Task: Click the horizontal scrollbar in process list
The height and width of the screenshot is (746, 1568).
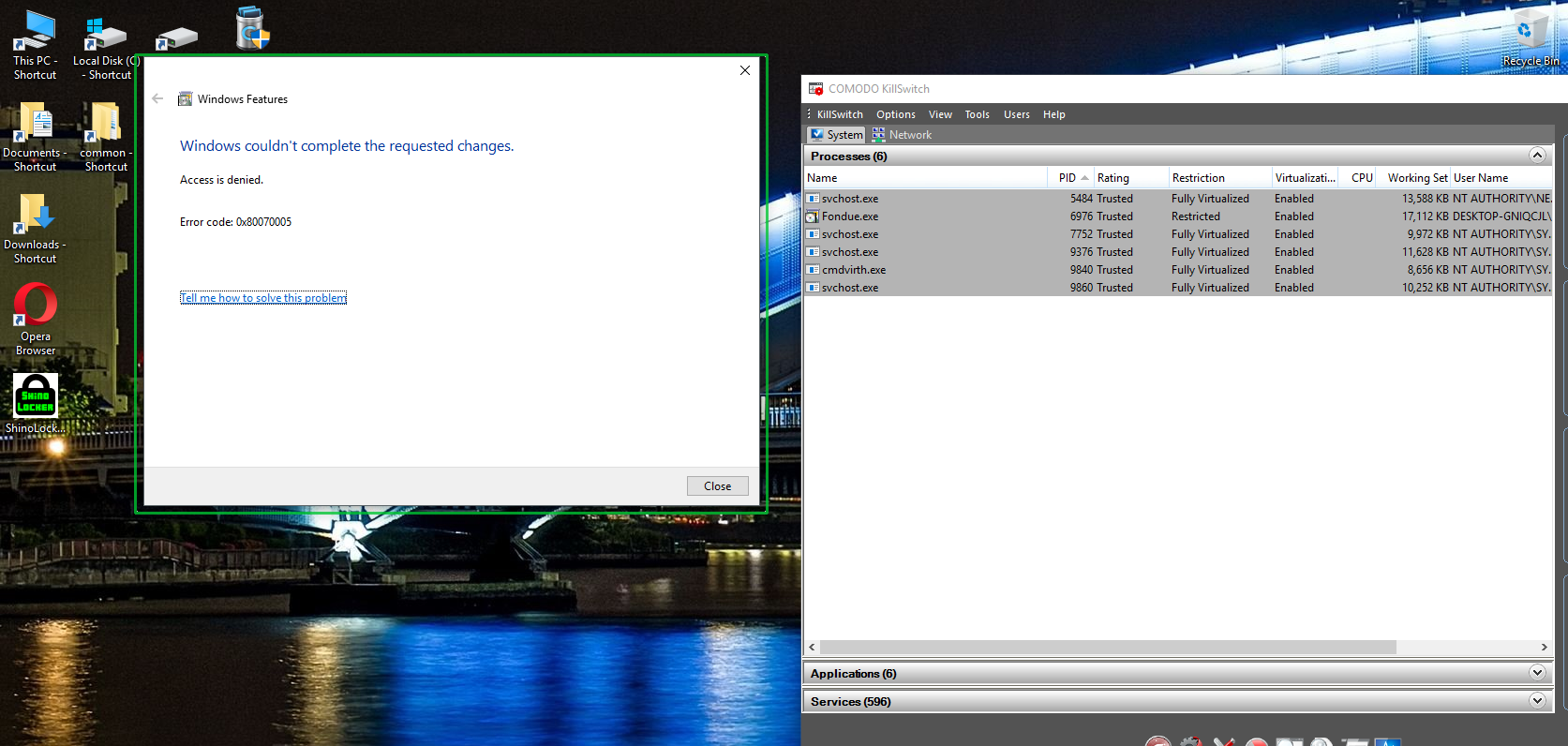Action: click(1106, 648)
